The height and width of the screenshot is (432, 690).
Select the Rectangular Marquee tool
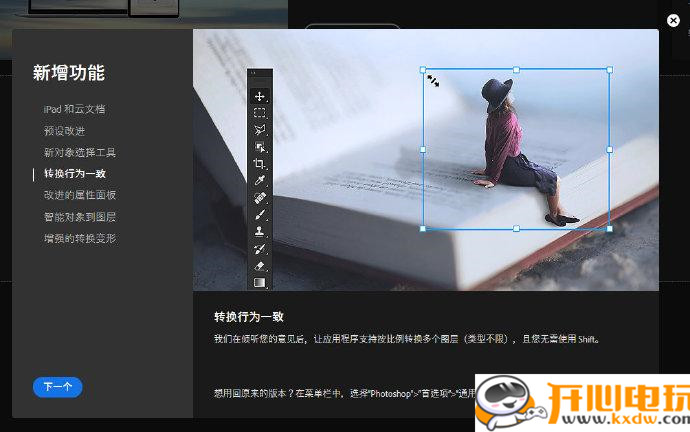pos(260,113)
